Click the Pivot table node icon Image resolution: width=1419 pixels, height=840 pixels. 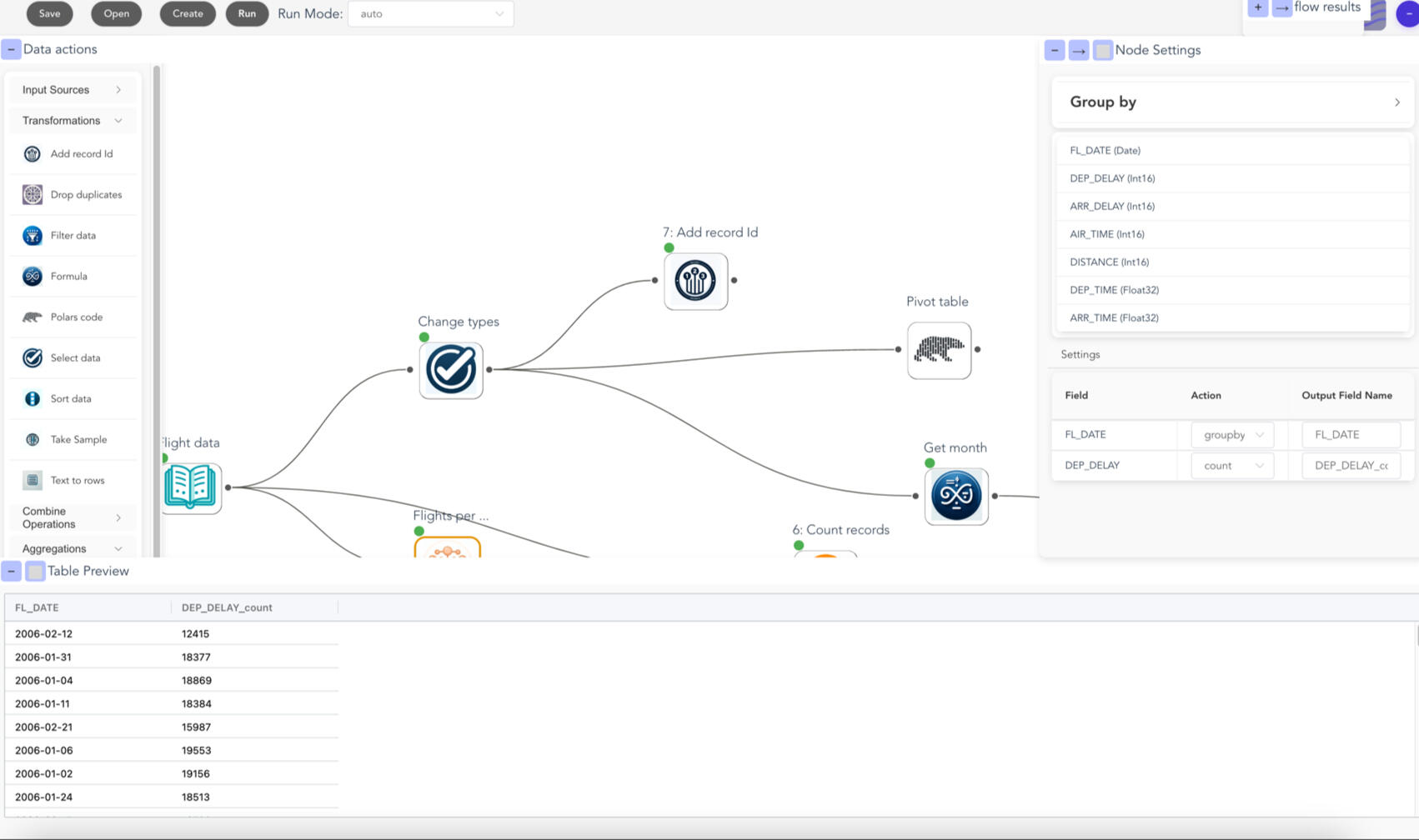[x=939, y=350]
